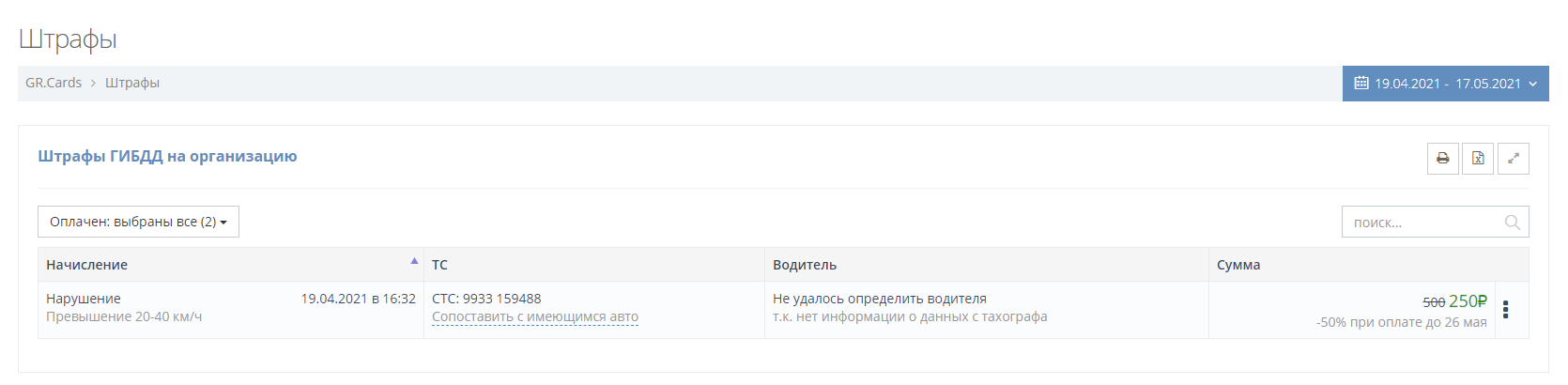Click the print icon button
This screenshot has width=1568, height=385.
(1442, 159)
